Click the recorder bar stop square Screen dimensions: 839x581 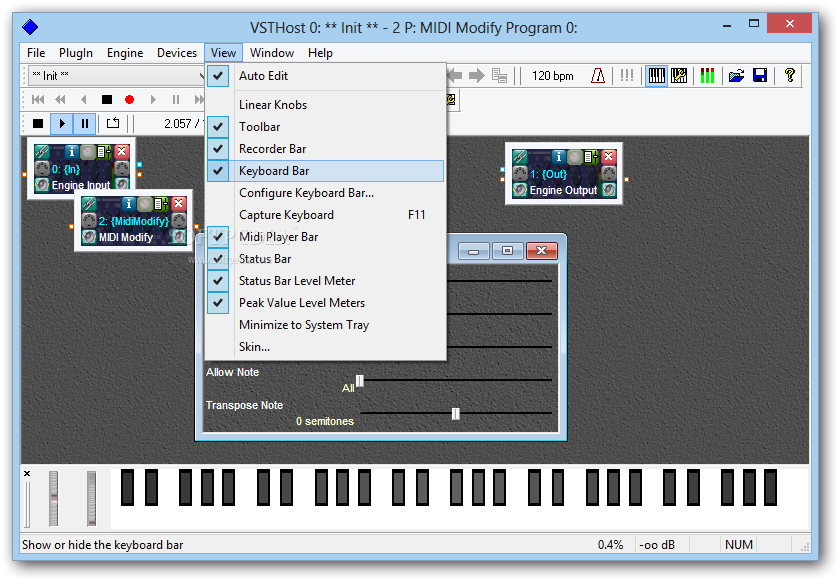106,100
